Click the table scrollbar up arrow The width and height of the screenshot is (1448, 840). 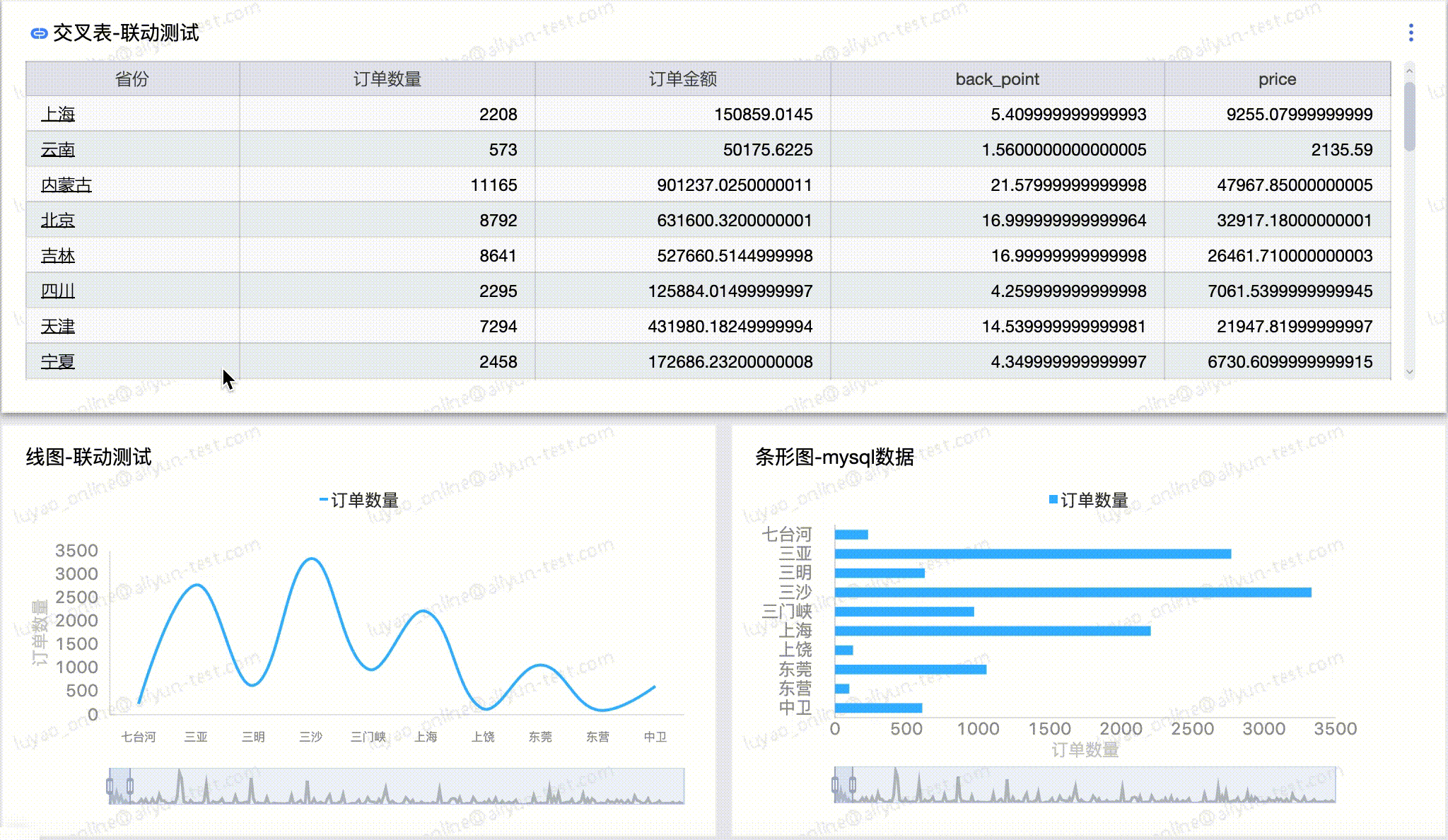[1409, 71]
